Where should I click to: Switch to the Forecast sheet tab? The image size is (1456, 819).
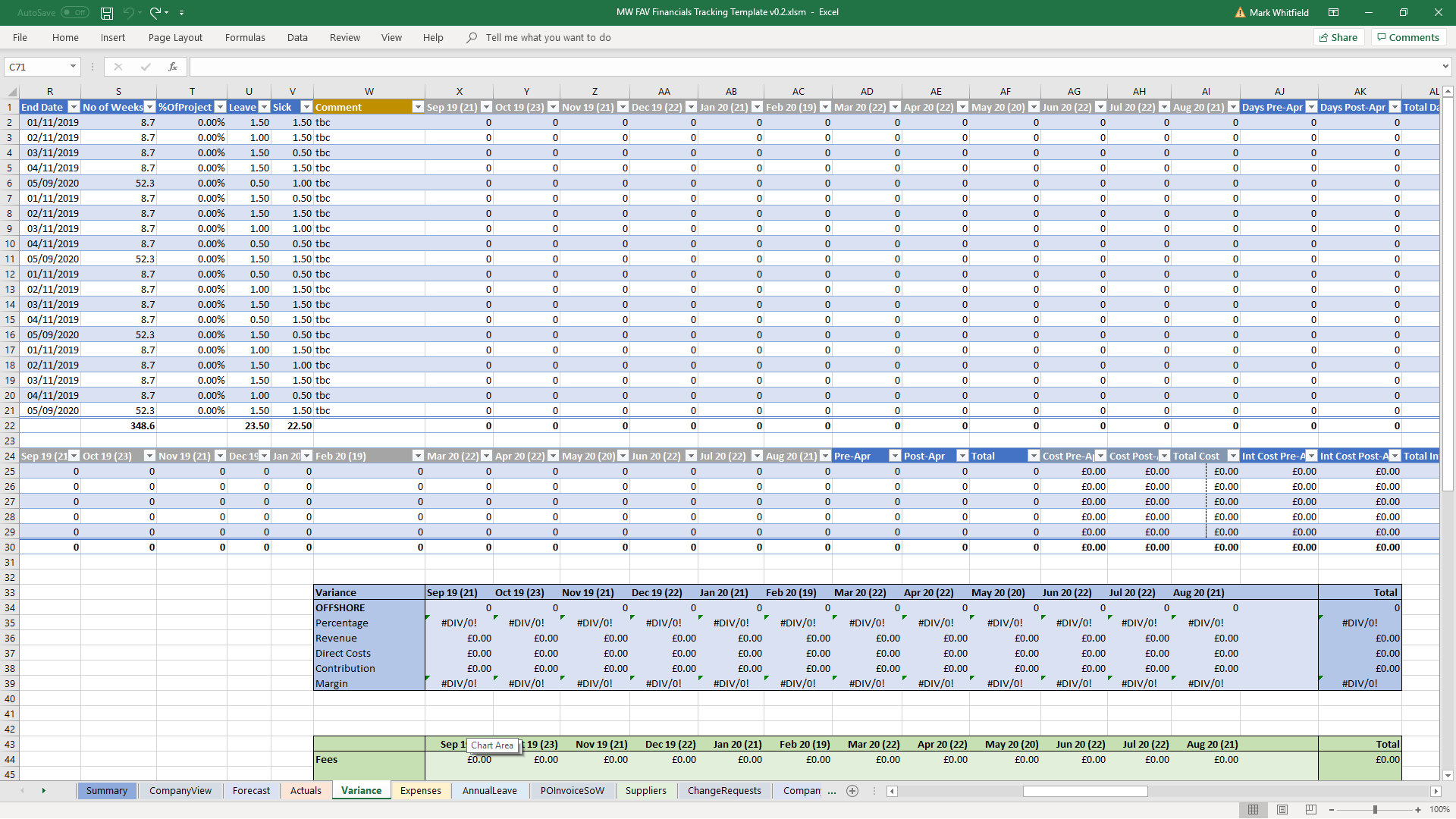(251, 791)
